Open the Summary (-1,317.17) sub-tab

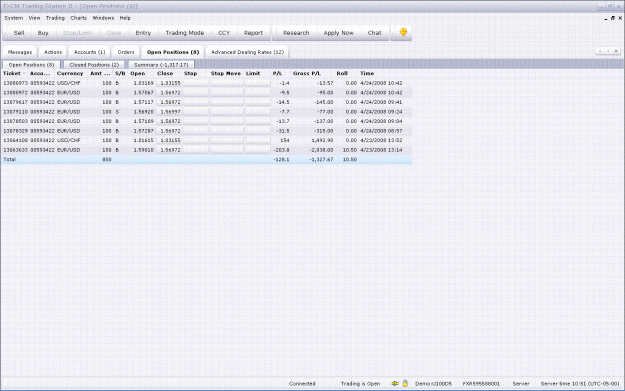161,65
